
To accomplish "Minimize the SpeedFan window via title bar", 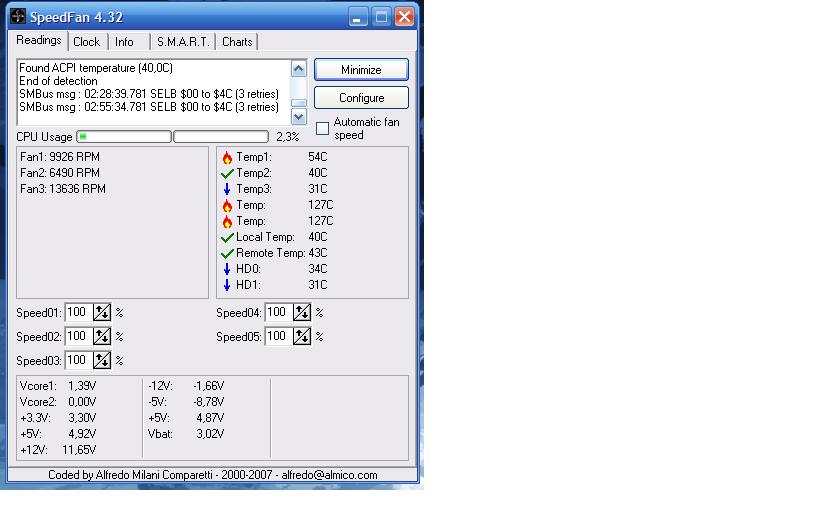I will 358,17.
